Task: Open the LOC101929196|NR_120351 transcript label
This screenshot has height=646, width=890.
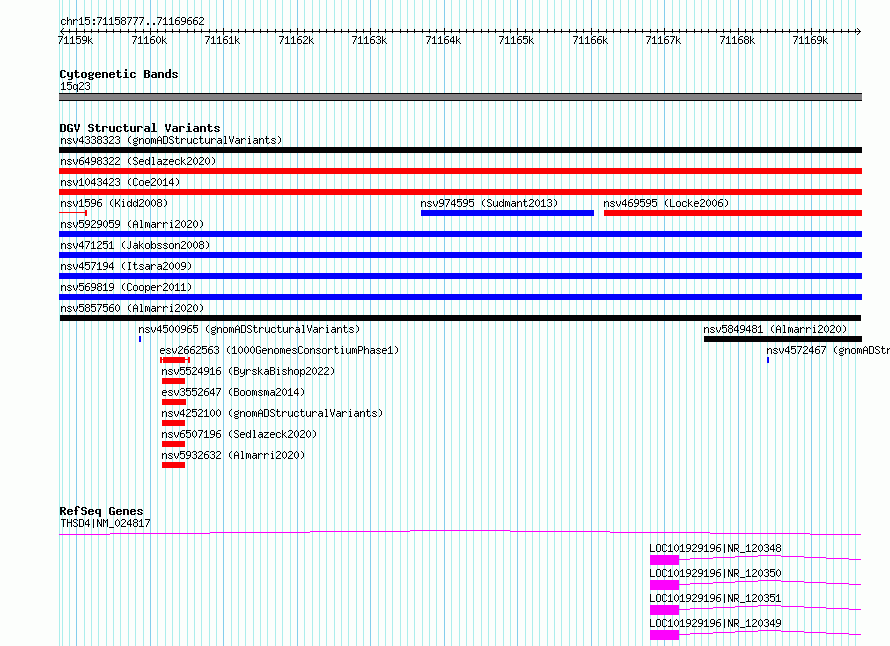Action: [x=715, y=598]
